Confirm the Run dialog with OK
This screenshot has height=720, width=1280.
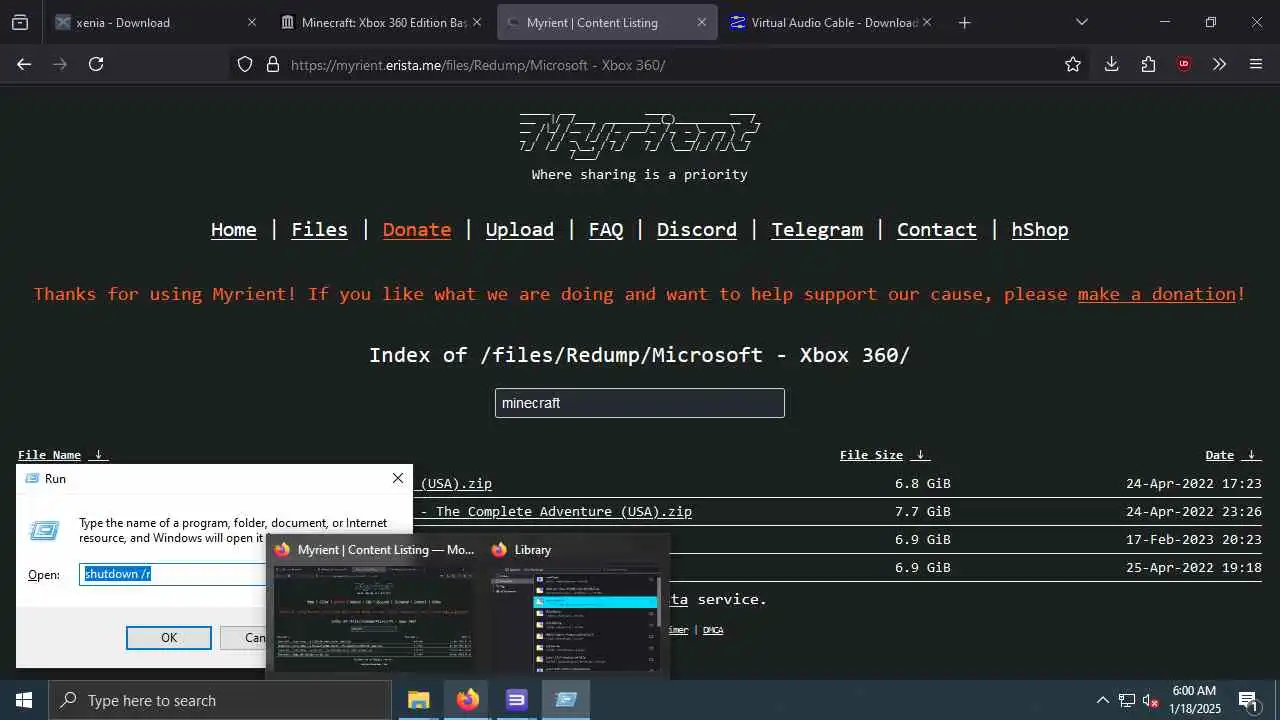click(169, 638)
